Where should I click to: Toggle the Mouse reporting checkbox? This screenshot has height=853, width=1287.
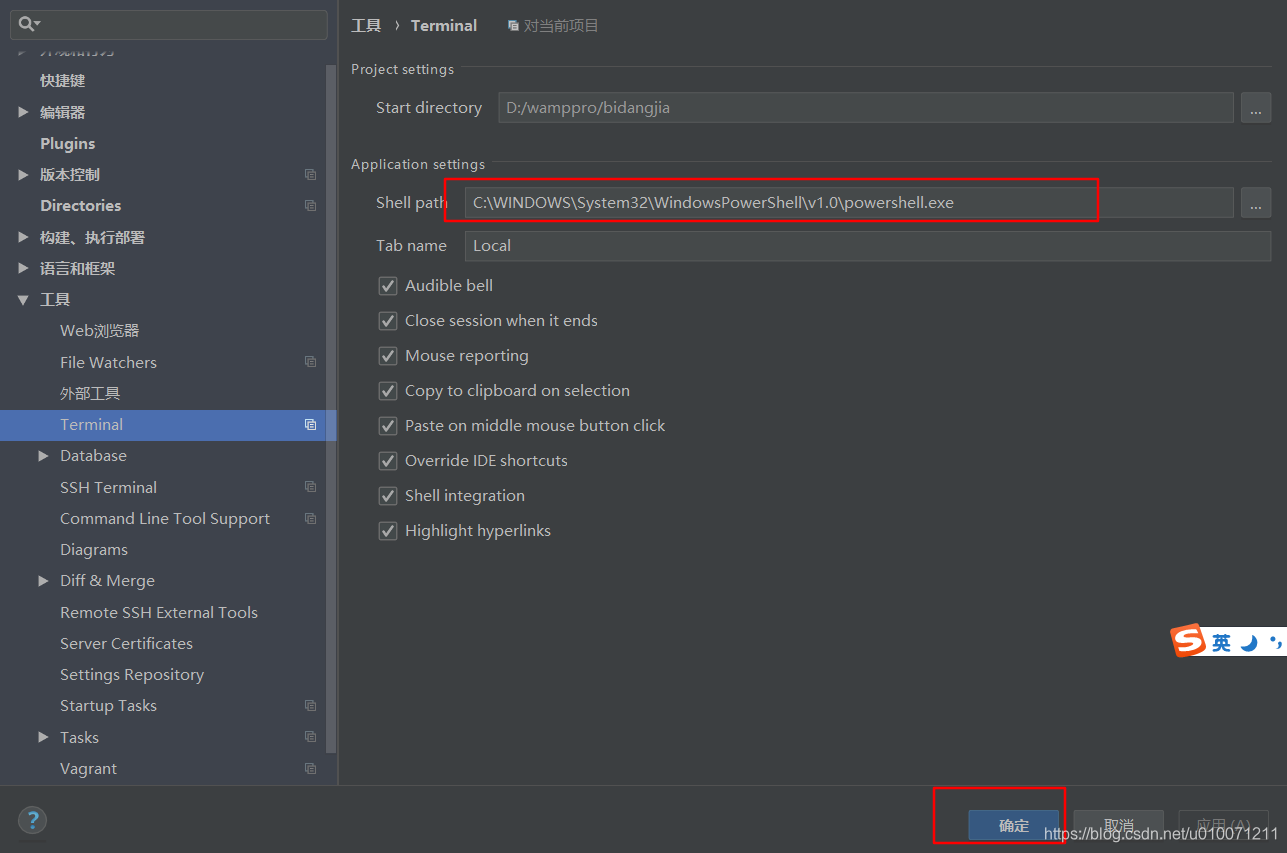[x=388, y=356]
